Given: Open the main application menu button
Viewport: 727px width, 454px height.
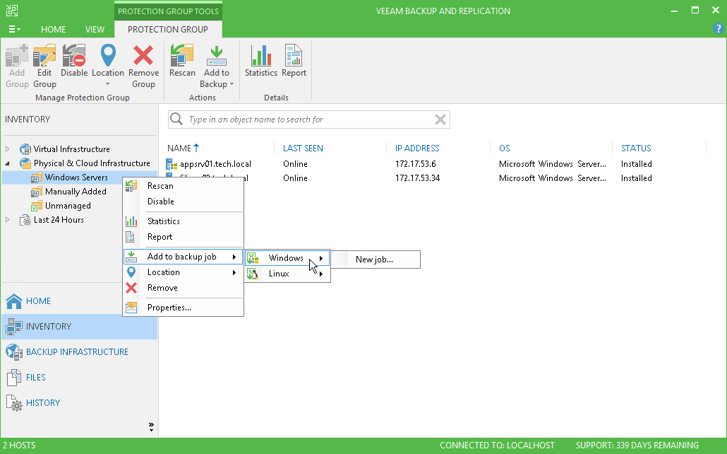Looking at the screenshot, I should [x=14, y=29].
